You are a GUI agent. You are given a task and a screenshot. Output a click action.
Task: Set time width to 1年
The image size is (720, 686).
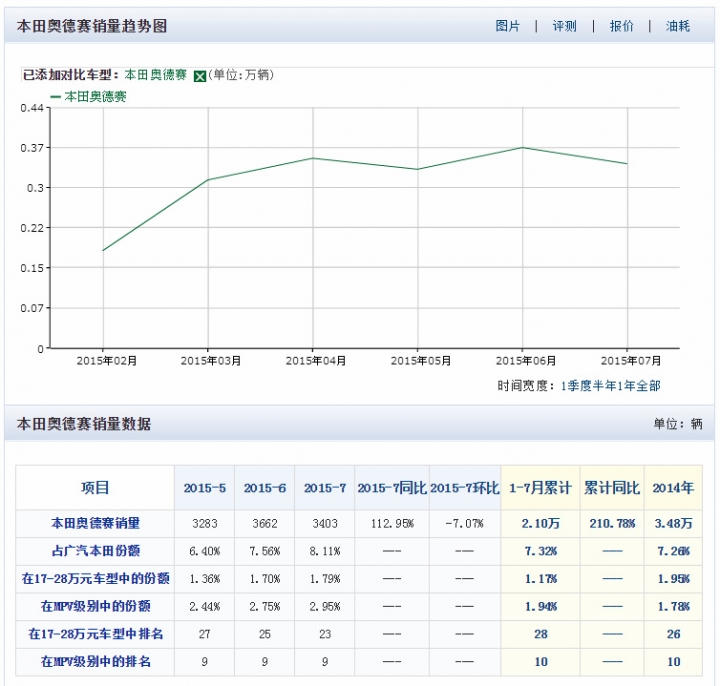626,386
